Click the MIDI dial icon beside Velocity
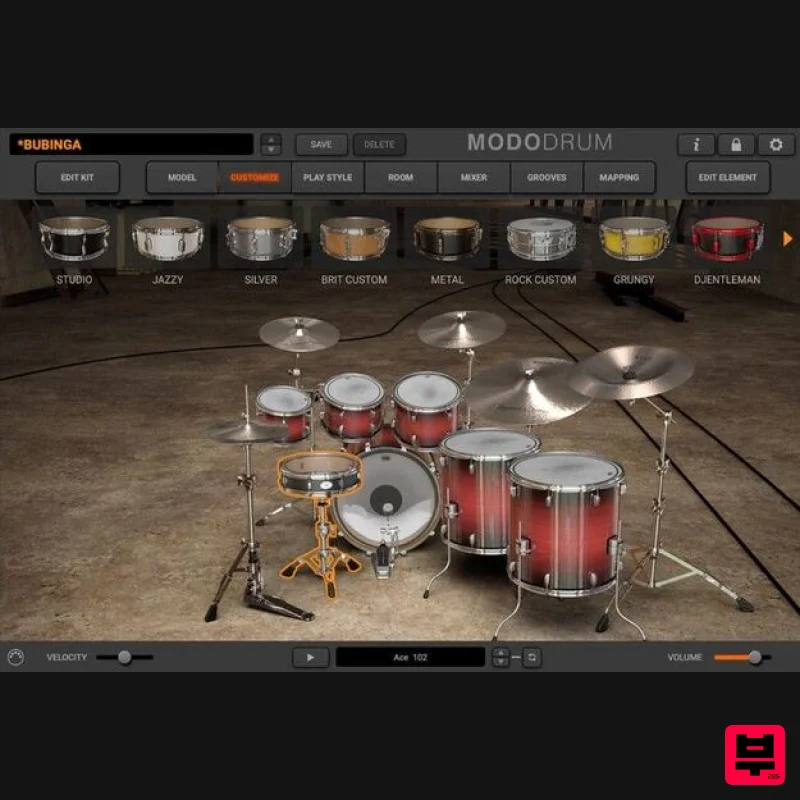This screenshot has height=800, width=800. point(16,657)
